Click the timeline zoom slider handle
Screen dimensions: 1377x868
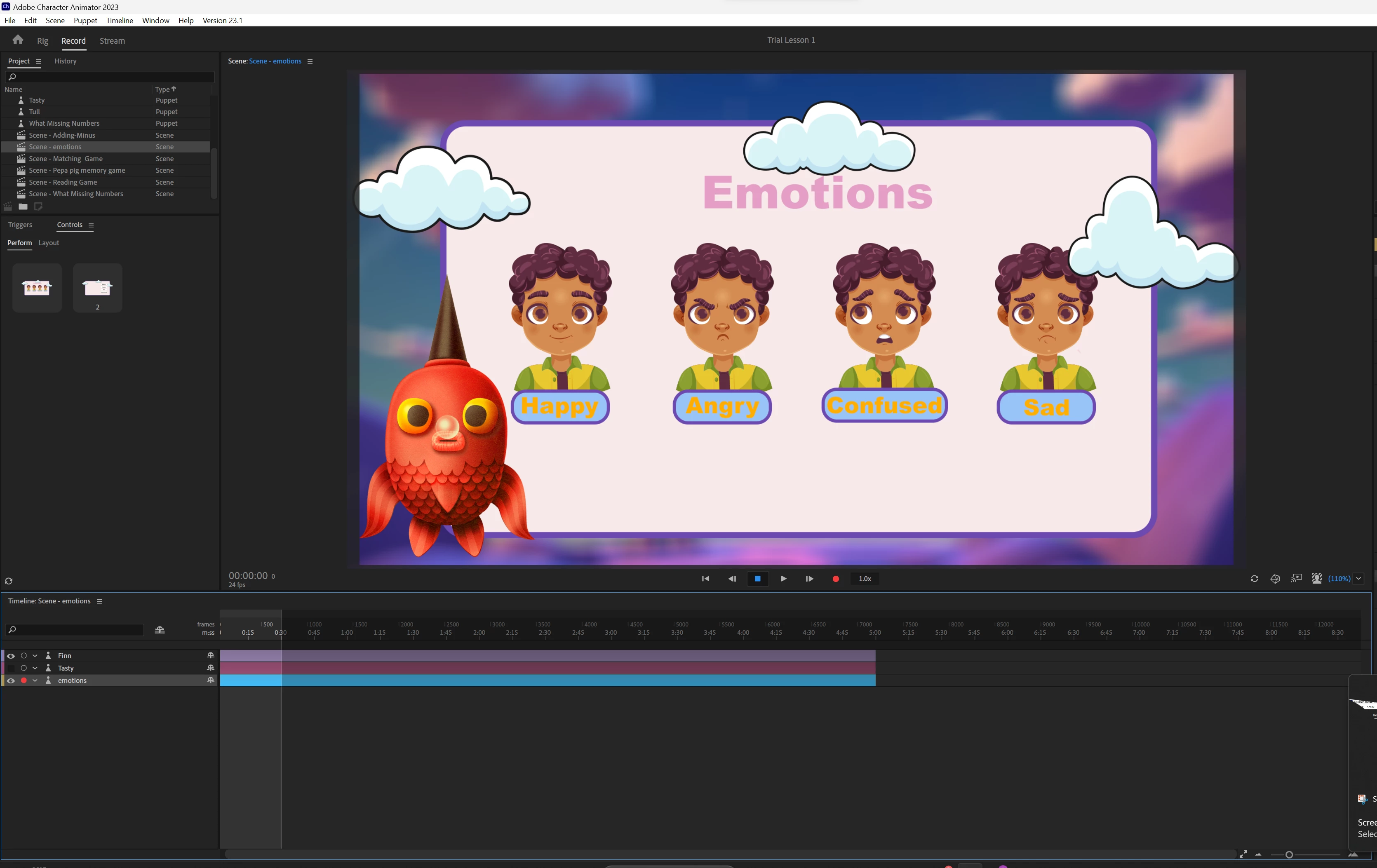pyautogui.click(x=1289, y=854)
